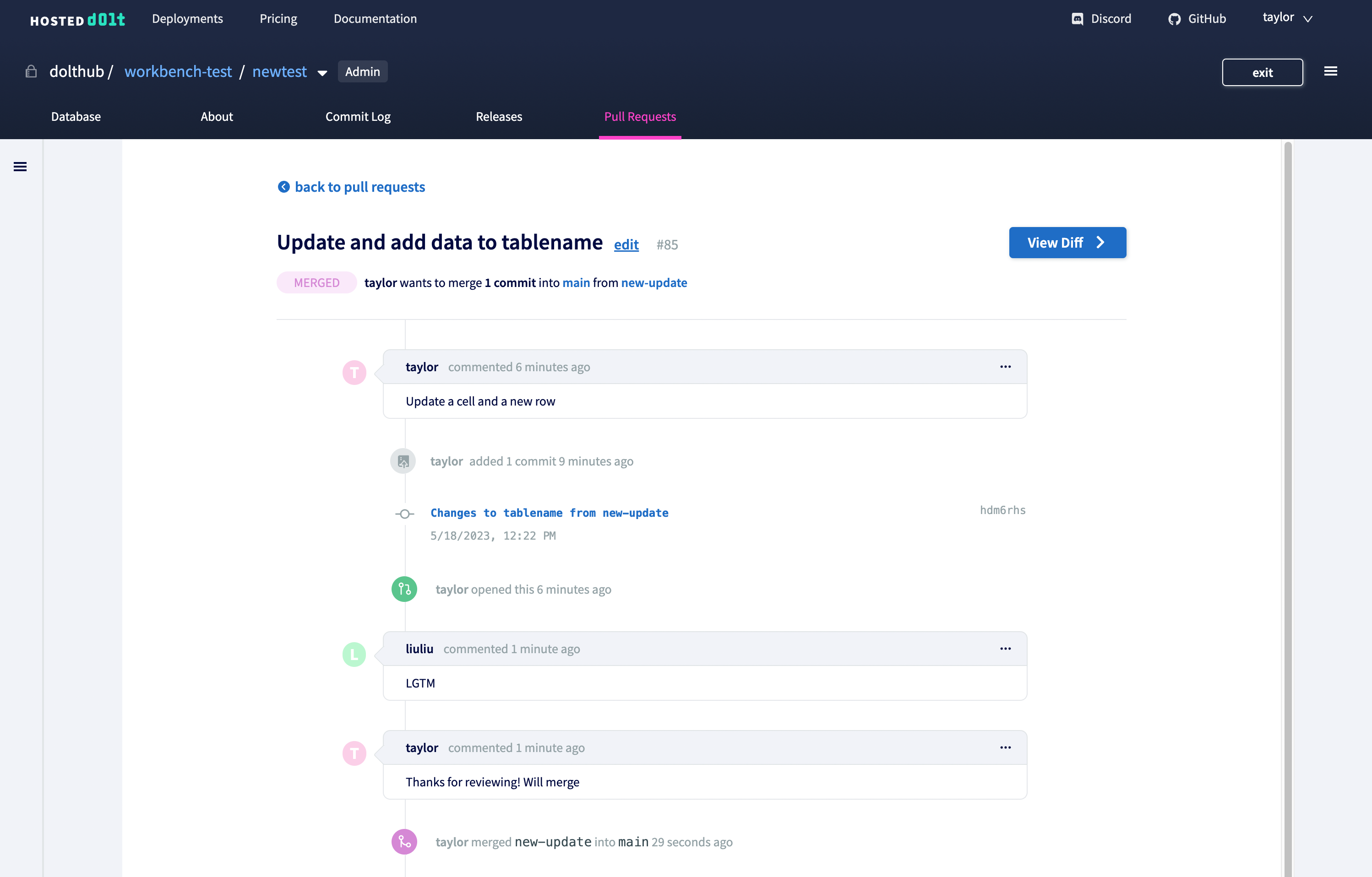
Task: Switch to the Commit Log tab
Action: point(358,117)
